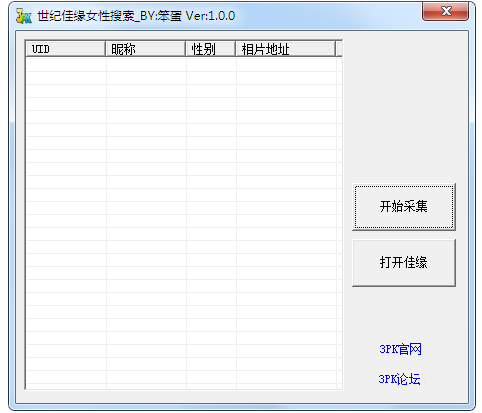Image resolution: width=482 pixels, height=413 pixels.
Task: Click divider between 昵称 and 性别 headers
Action: coord(186,49)
